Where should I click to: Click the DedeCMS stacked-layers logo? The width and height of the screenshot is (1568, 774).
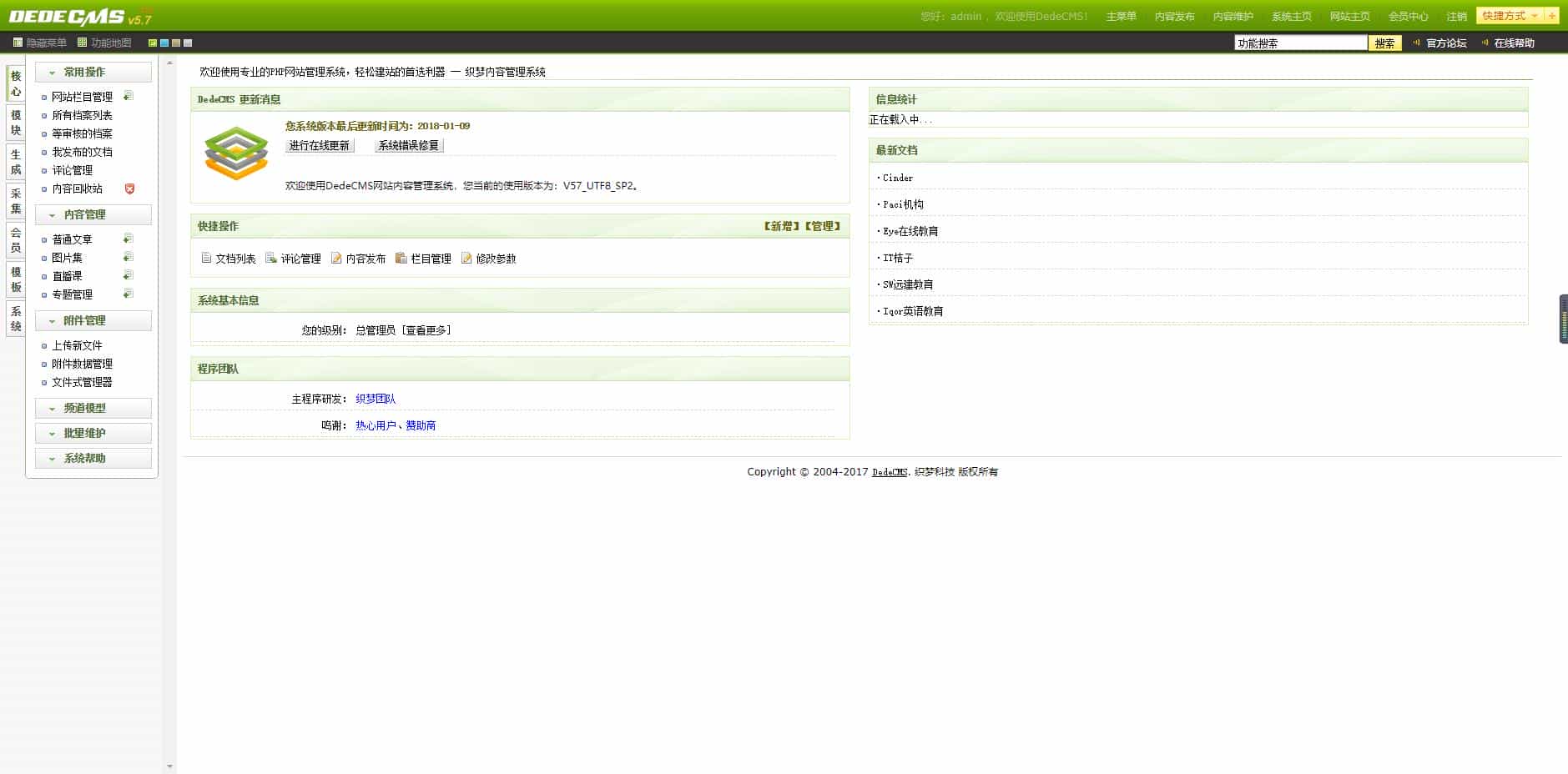pyautogui.click(x=236, y=153)
